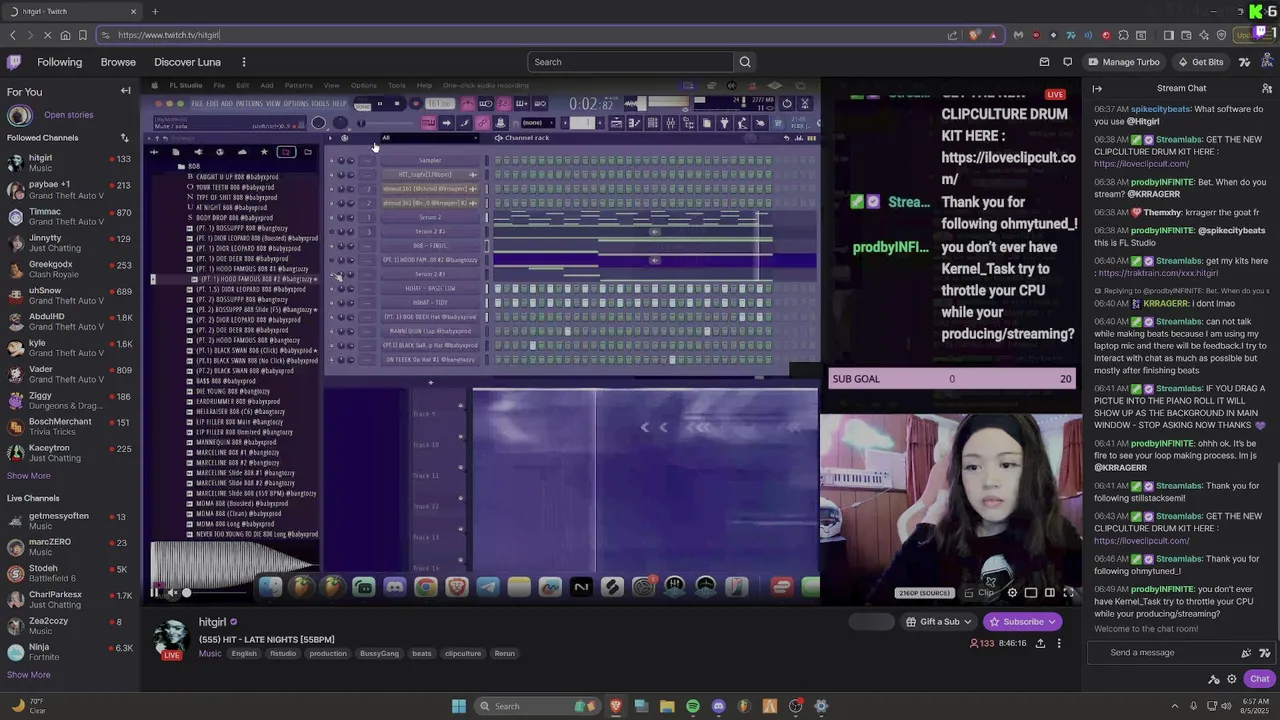Sort followed channels with the sort icon

124,138
